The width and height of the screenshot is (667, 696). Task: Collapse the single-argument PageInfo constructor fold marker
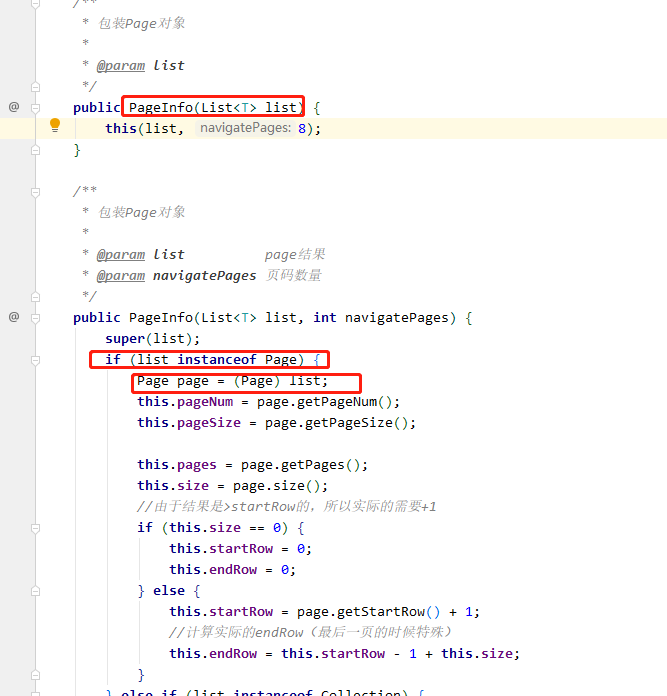36,108
